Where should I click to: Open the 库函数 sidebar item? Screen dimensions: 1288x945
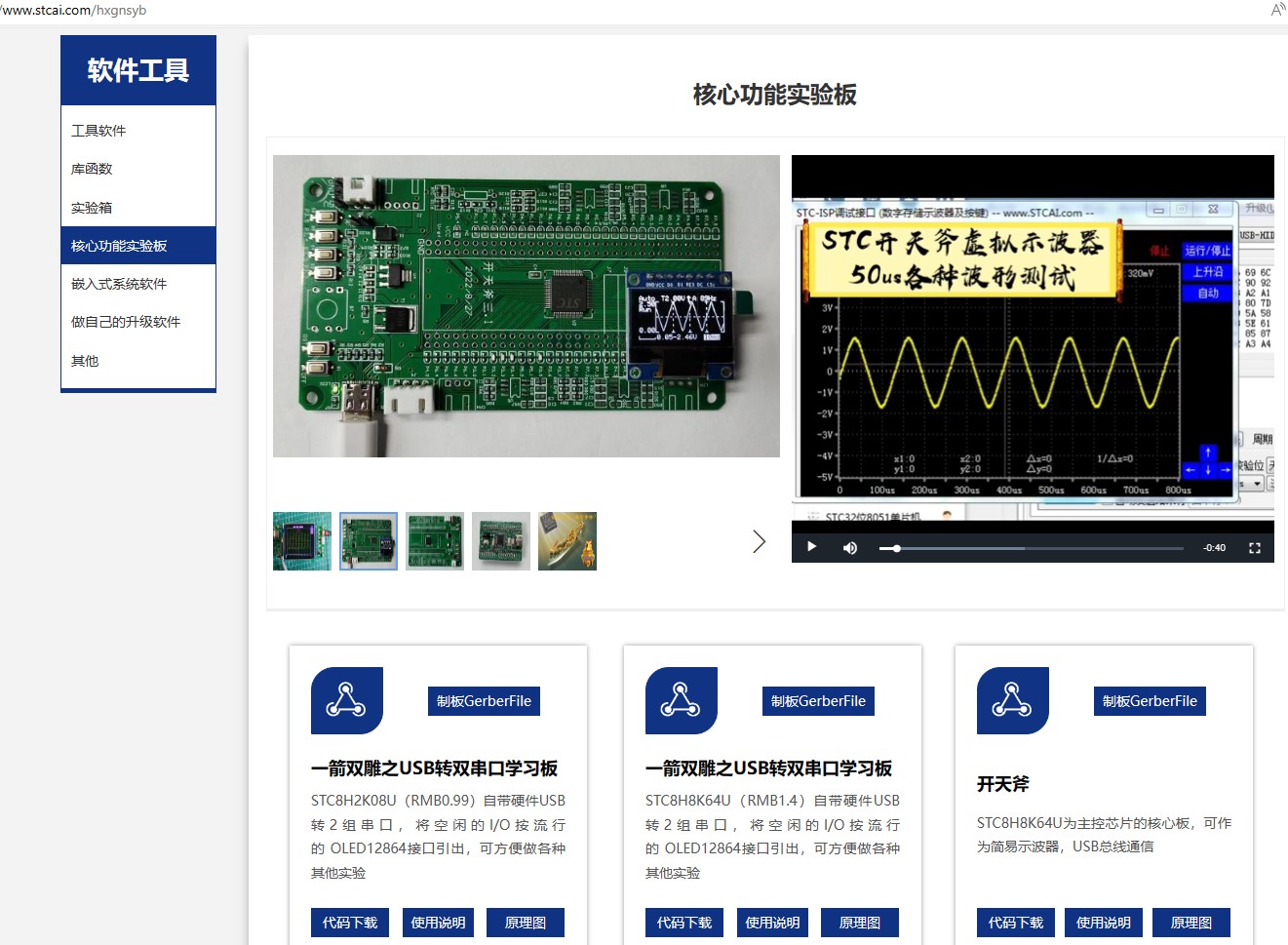tap(138, 169)
